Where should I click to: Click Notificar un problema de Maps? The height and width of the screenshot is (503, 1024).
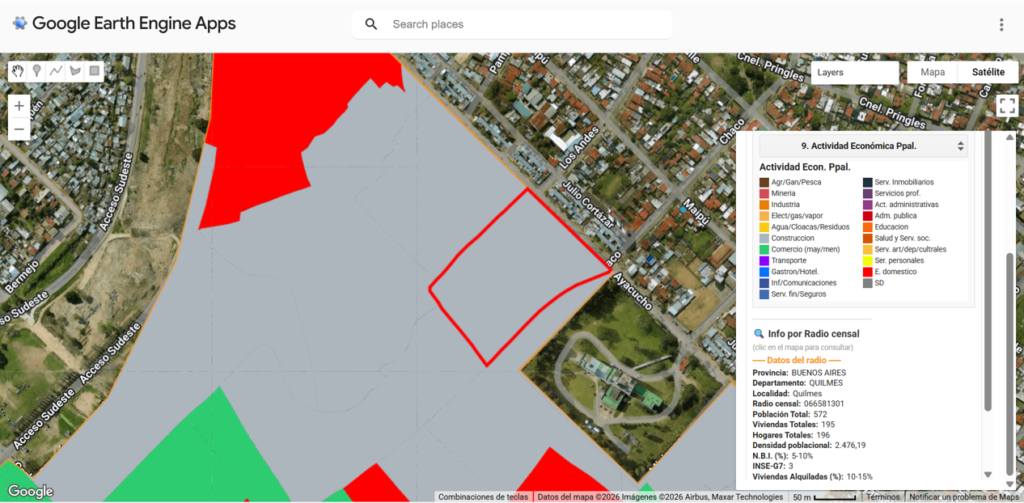[x=965, y=496]
